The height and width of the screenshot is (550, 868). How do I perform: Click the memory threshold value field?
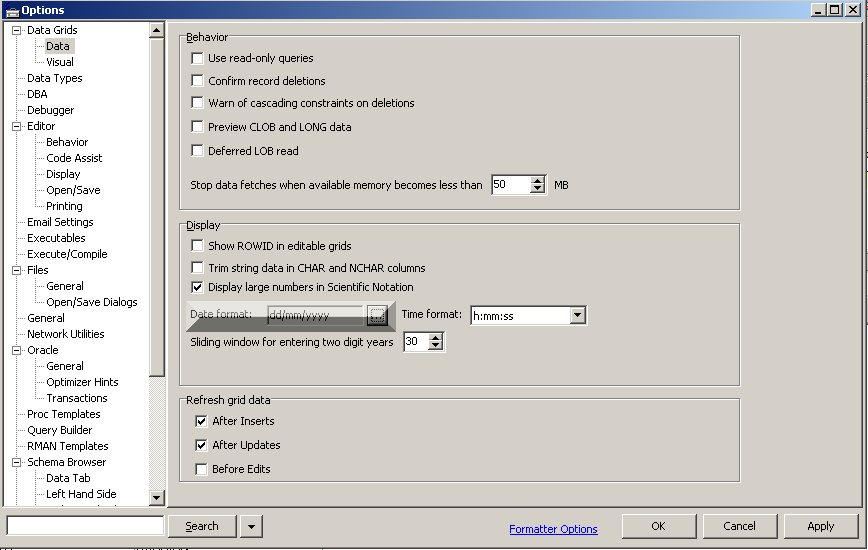pyautogui.click(x=511, y=185)
